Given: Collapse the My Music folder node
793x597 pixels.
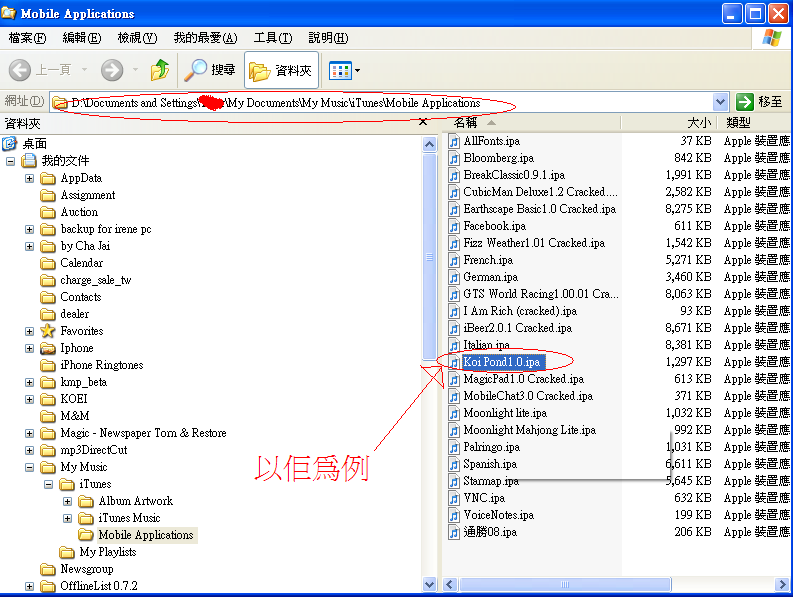Looking at the screenshot, I should pyautogui.click(x=30, y=467).
